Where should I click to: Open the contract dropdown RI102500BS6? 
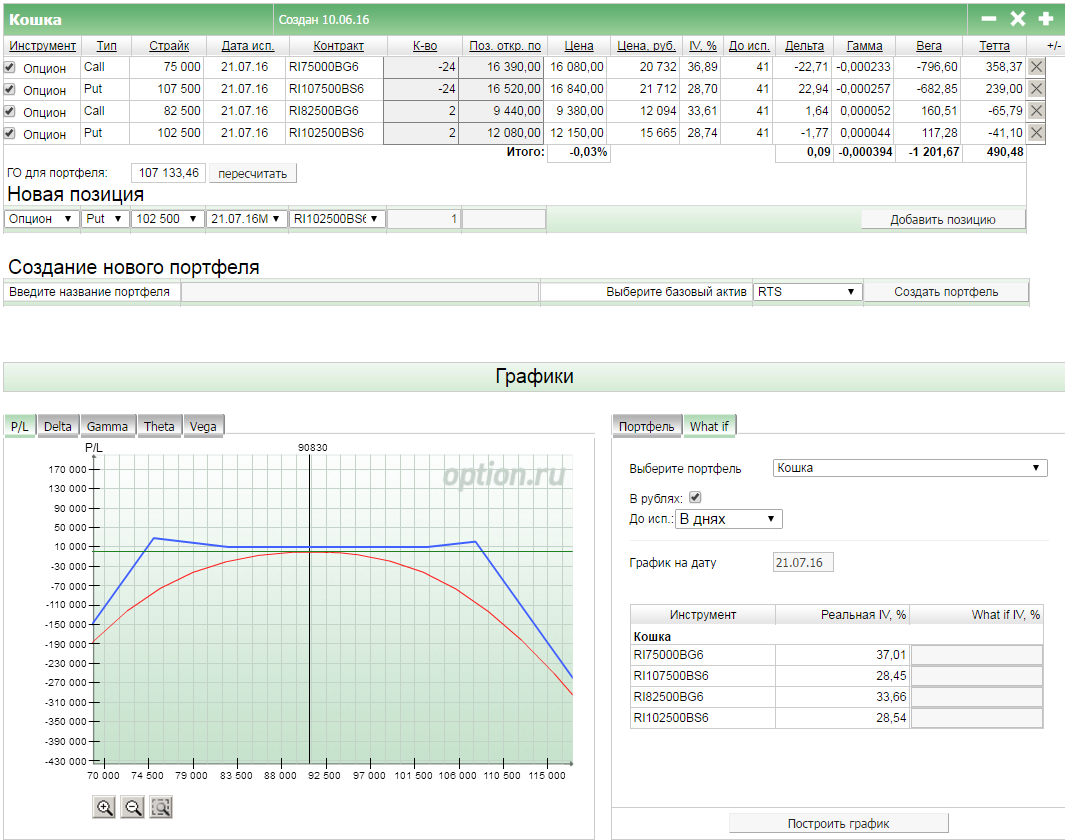(x=337, y=219)
